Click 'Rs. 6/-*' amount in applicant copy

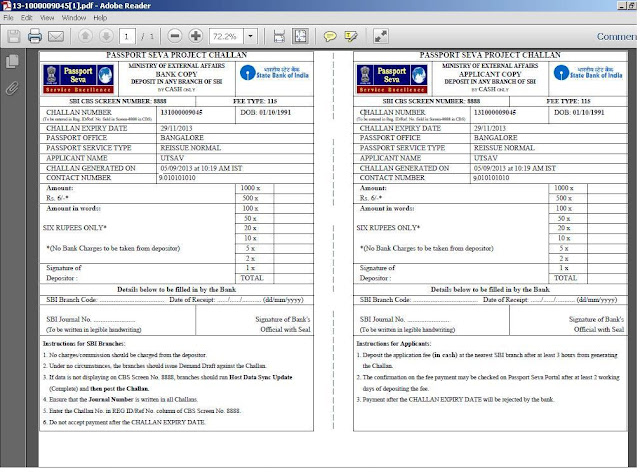pos(371,198)
